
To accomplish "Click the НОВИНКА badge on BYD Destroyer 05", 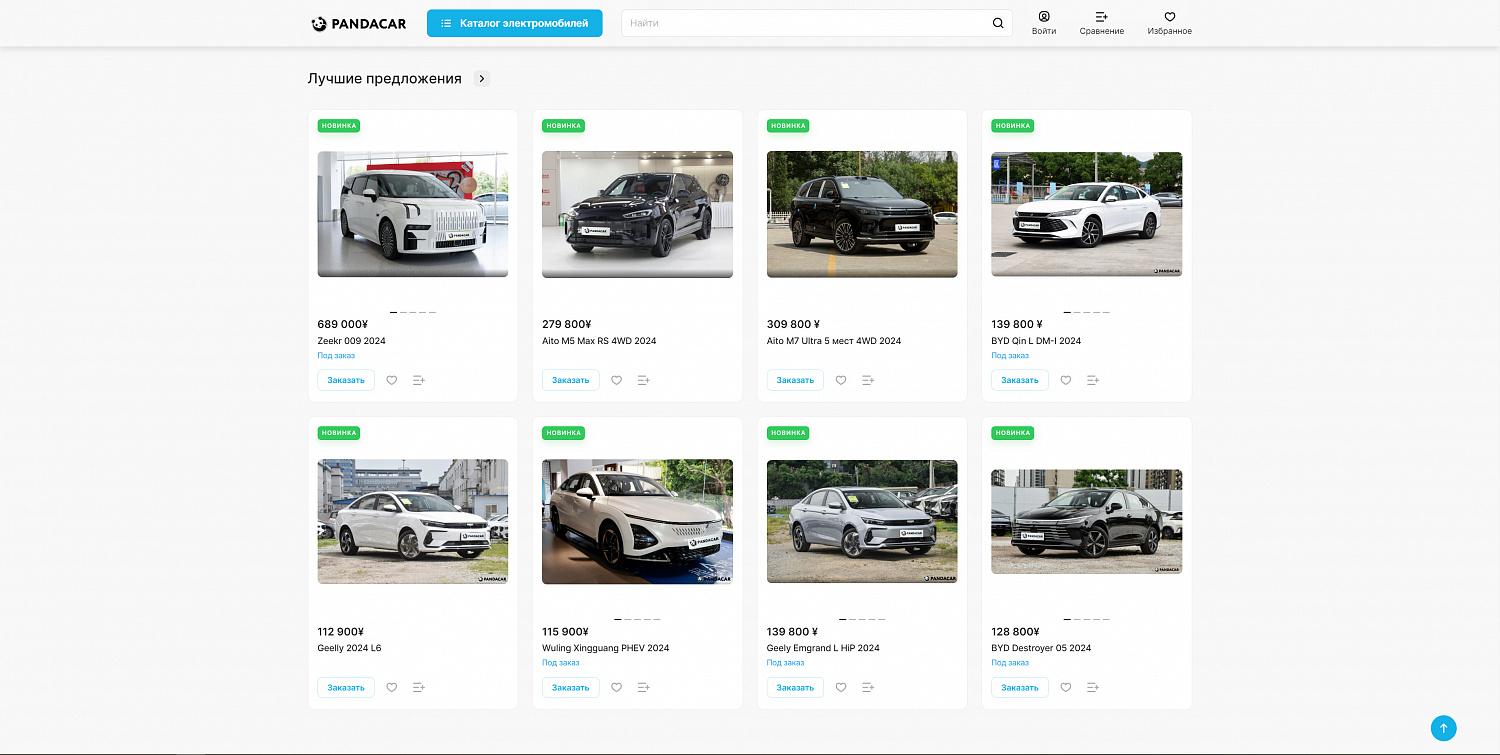I will 1013,433.
